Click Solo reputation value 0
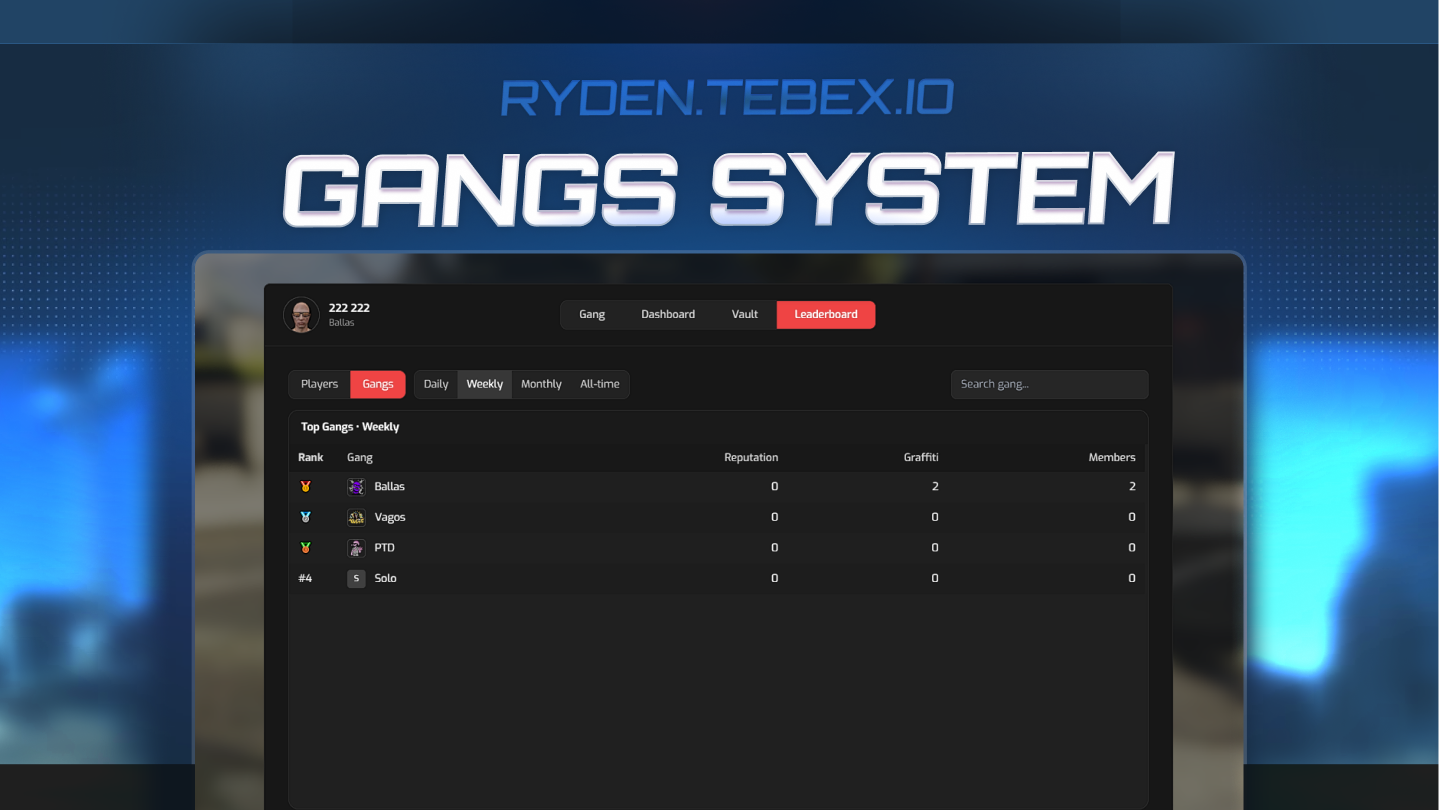1439x810 pixels. coord(774,578)
